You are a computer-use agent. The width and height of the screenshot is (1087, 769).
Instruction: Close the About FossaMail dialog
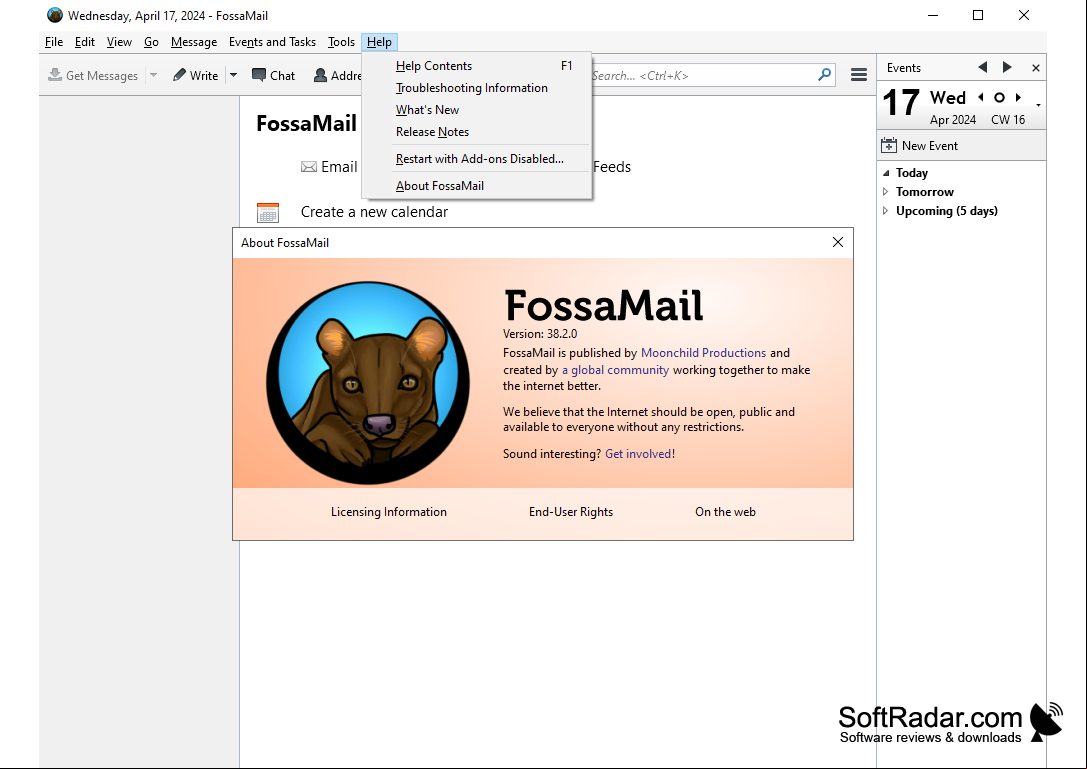pos(837,242)
